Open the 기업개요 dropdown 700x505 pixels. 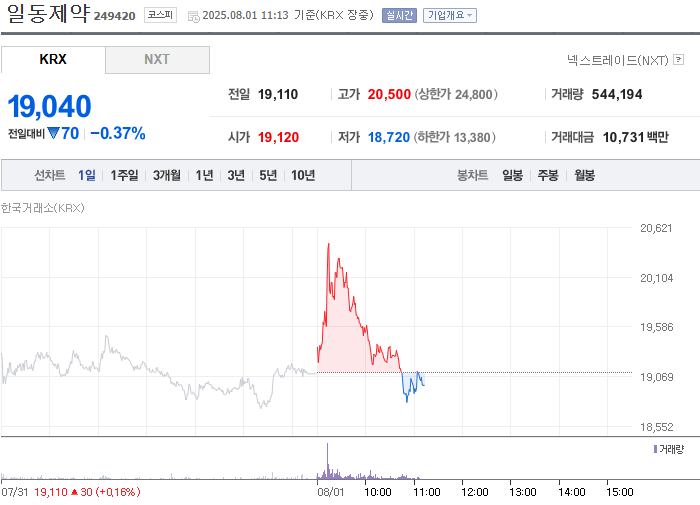(450, 16)
